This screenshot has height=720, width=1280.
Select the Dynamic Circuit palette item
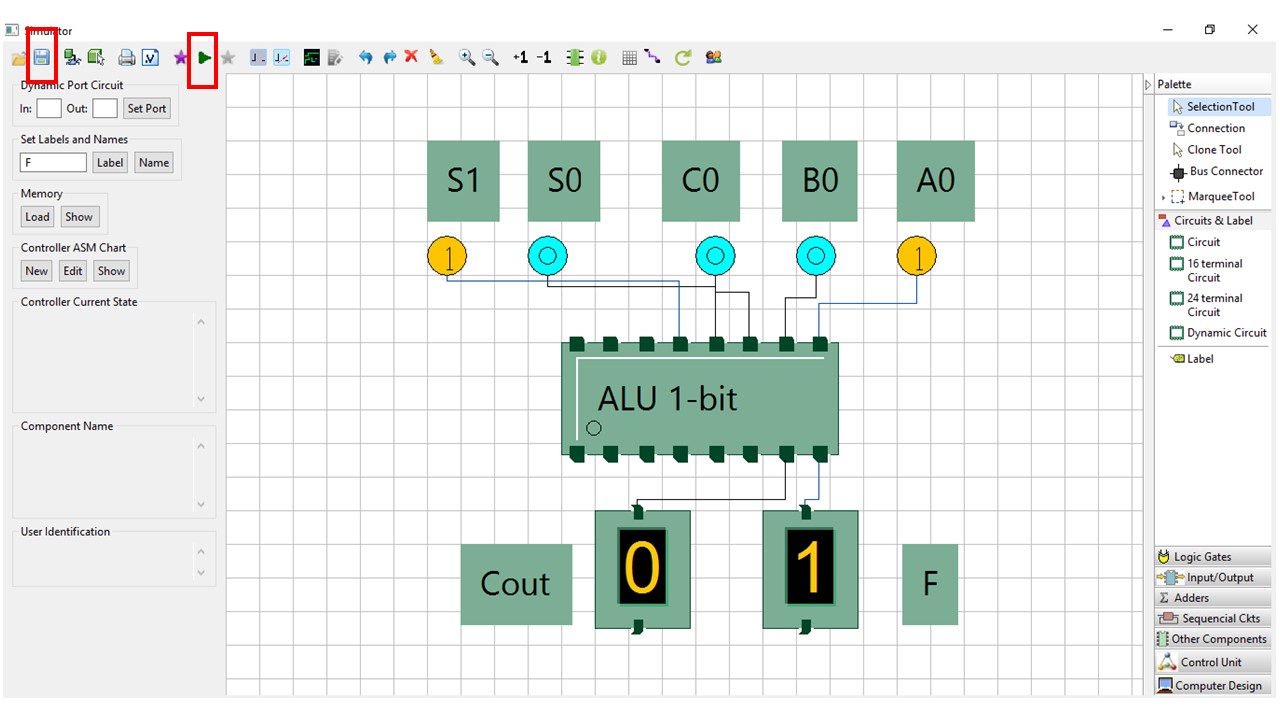[1218, 333]
